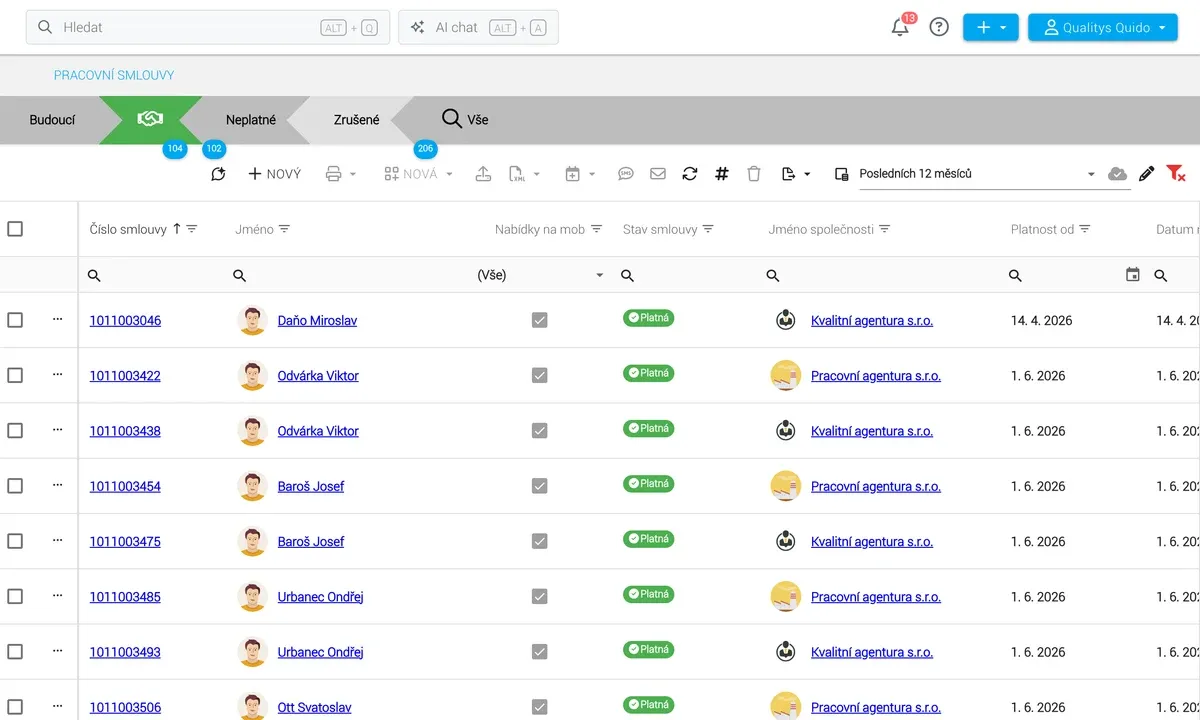Switch to the Neplatné tab

251,120
